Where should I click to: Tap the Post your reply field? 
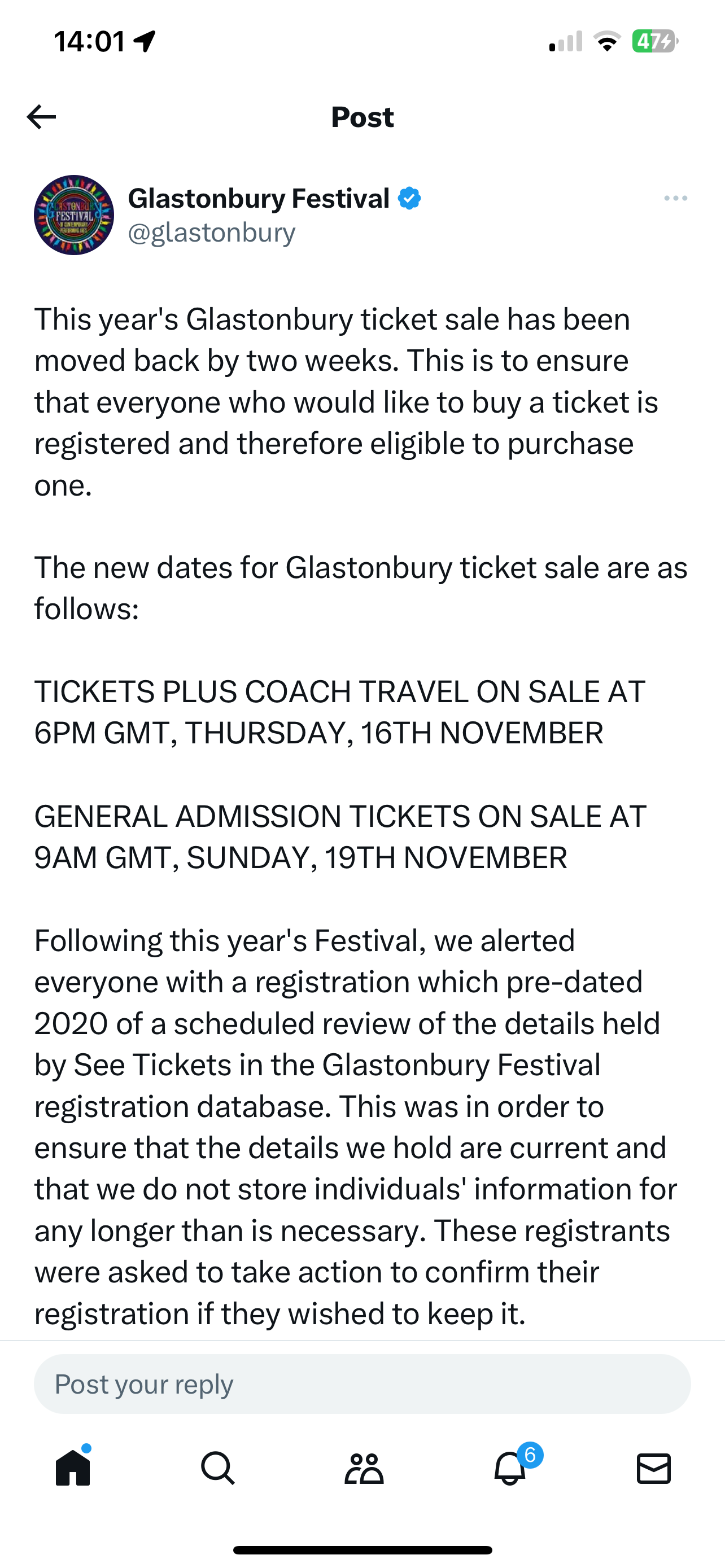coord(362,1384)
